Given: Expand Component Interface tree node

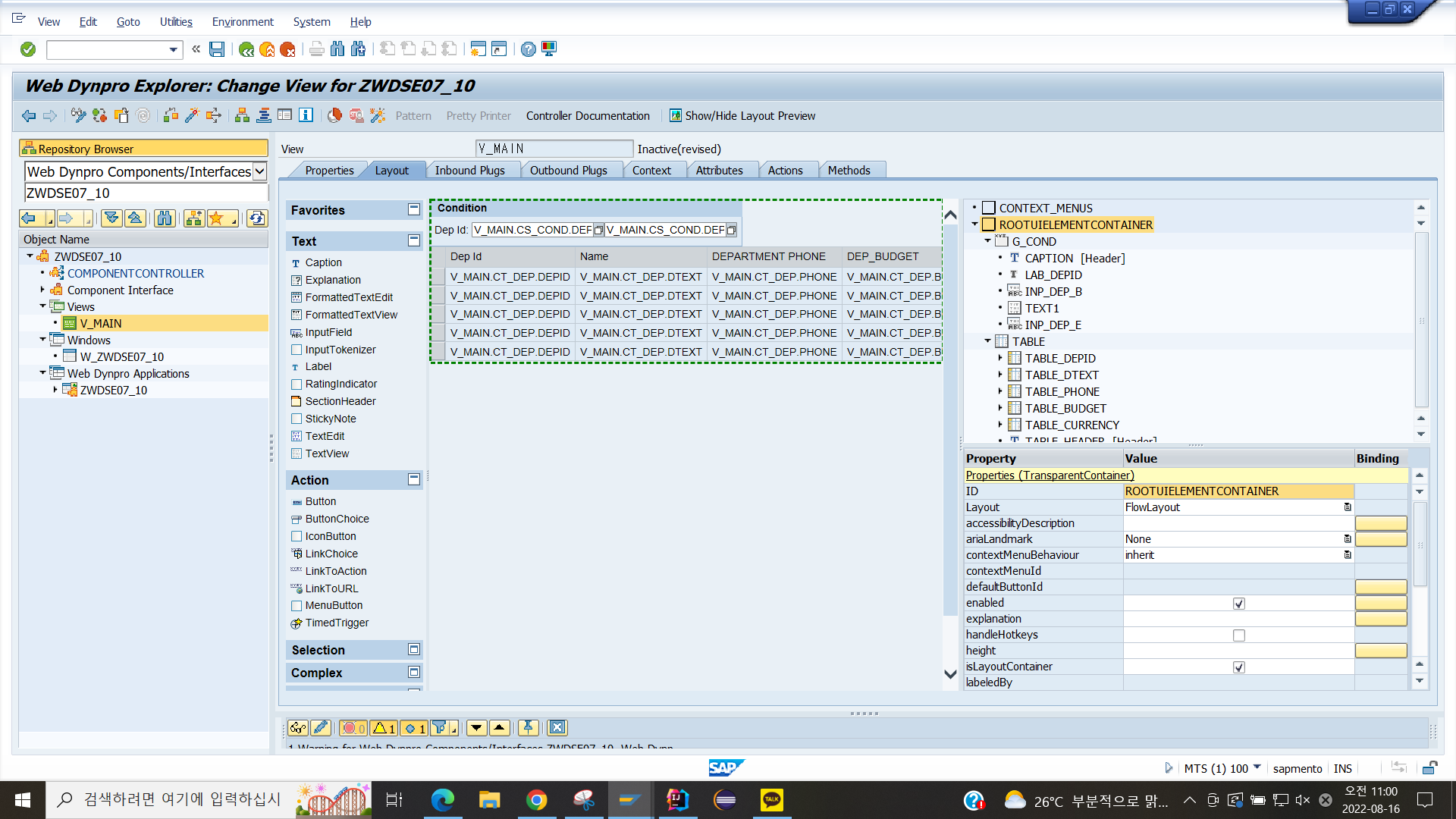Looking at the screenshot, I should [42, 290].
